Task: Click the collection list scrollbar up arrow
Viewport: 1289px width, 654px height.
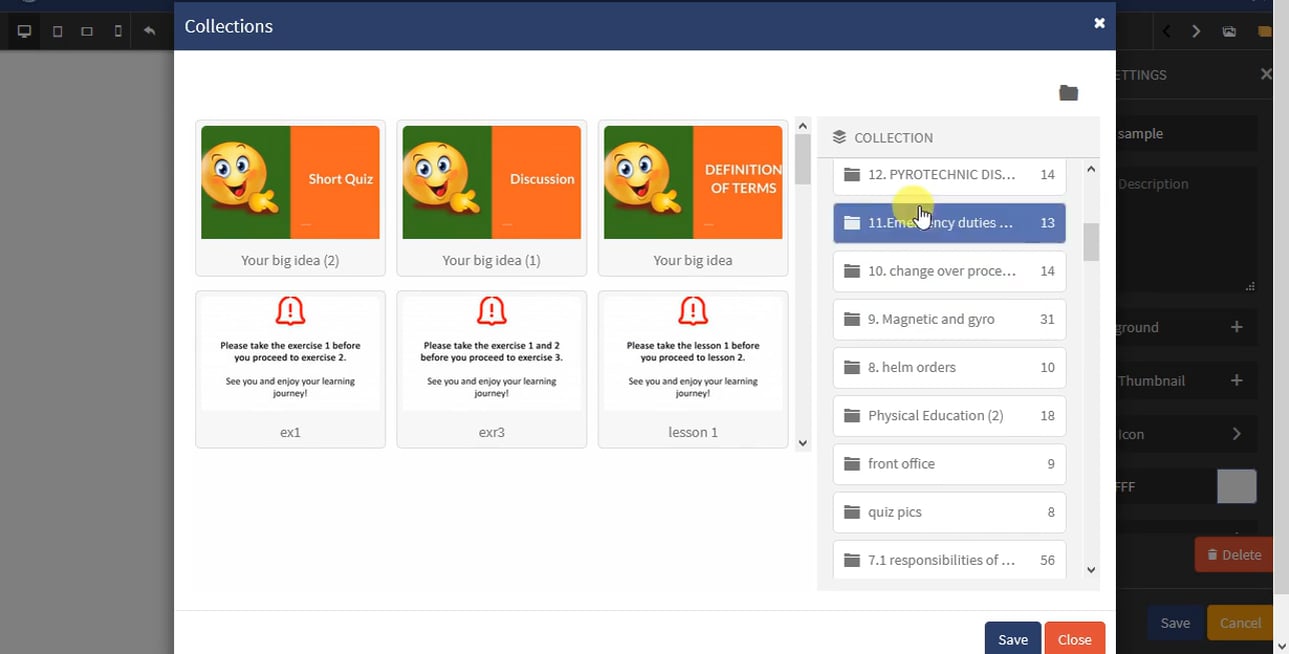Action: point(1091,169)
